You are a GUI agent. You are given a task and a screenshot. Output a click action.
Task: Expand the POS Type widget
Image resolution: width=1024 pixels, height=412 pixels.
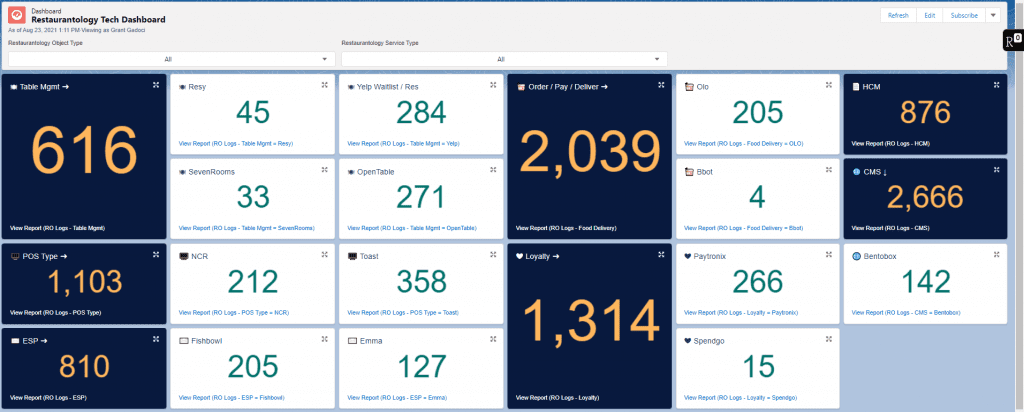[x=155, y=255]
